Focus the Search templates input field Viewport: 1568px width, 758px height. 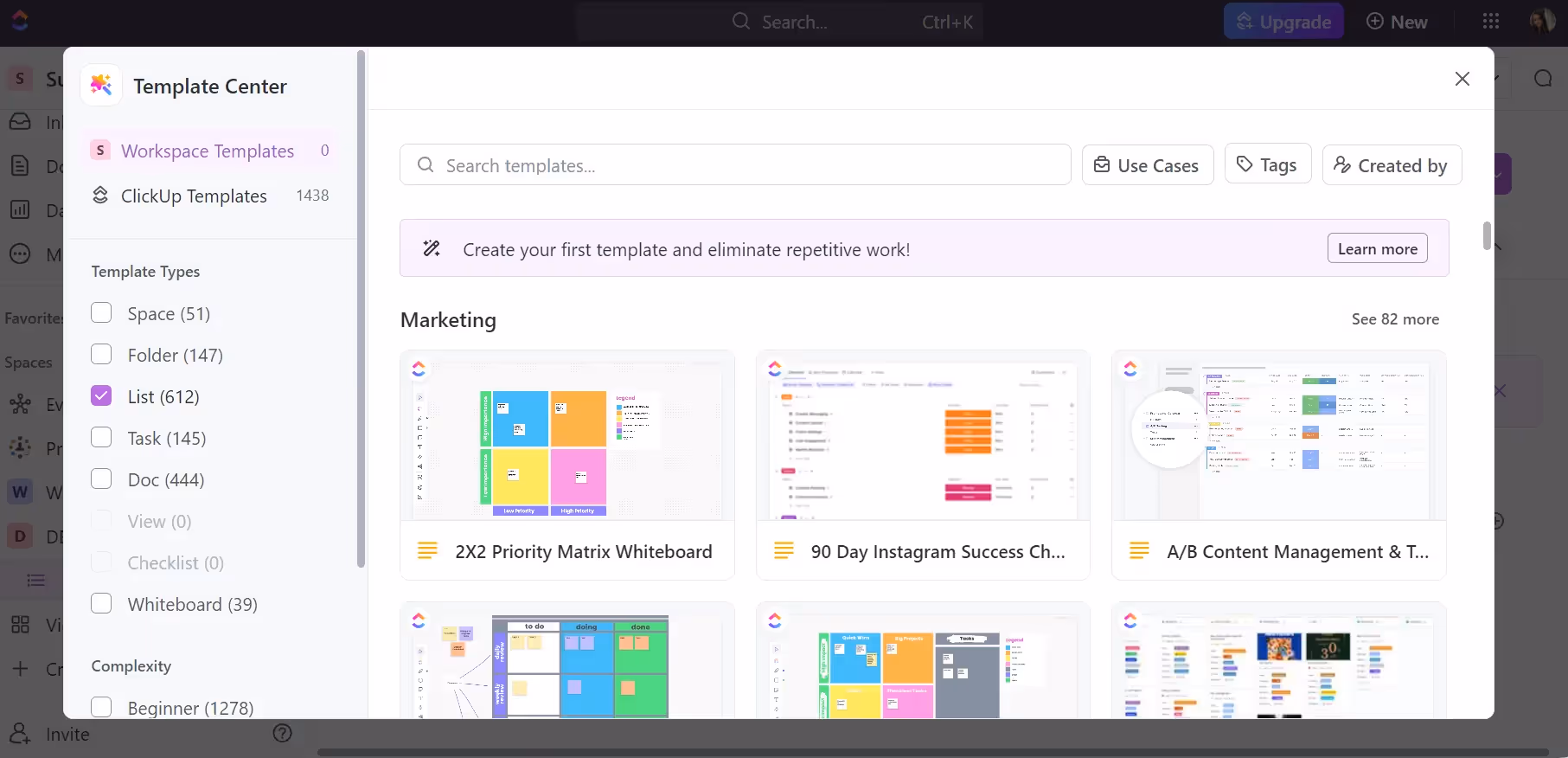pyautogui.click(x=735, y=165)
